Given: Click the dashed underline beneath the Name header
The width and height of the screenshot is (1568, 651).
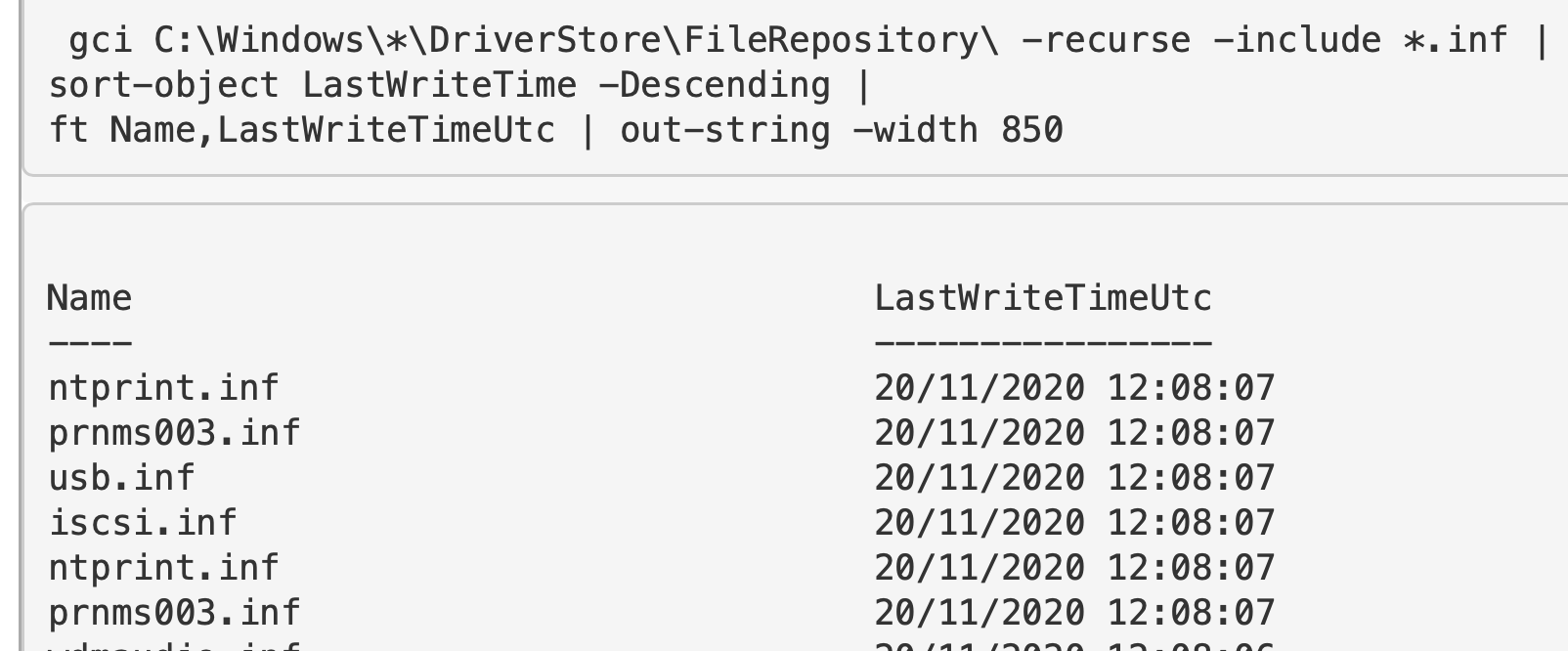Looking at the screenshot, I should 89,343.
